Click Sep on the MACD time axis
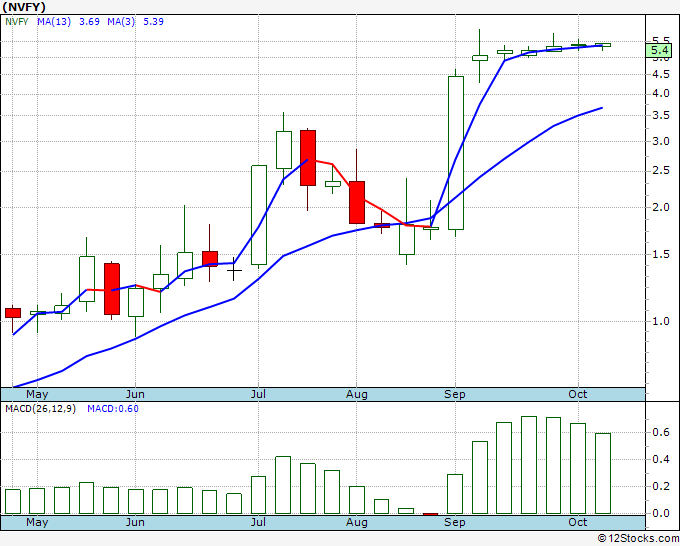The height and width of the screenshot is (546, 680). click(454, 522)
